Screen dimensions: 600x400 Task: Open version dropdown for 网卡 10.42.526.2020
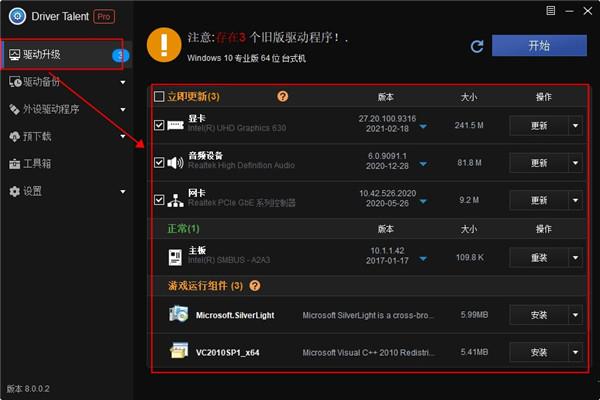423,201
